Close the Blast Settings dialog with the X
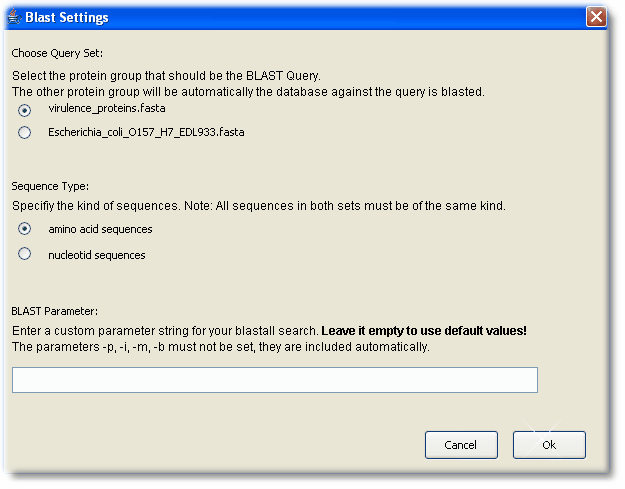This screenshot has width=625, height=489. 596,17
